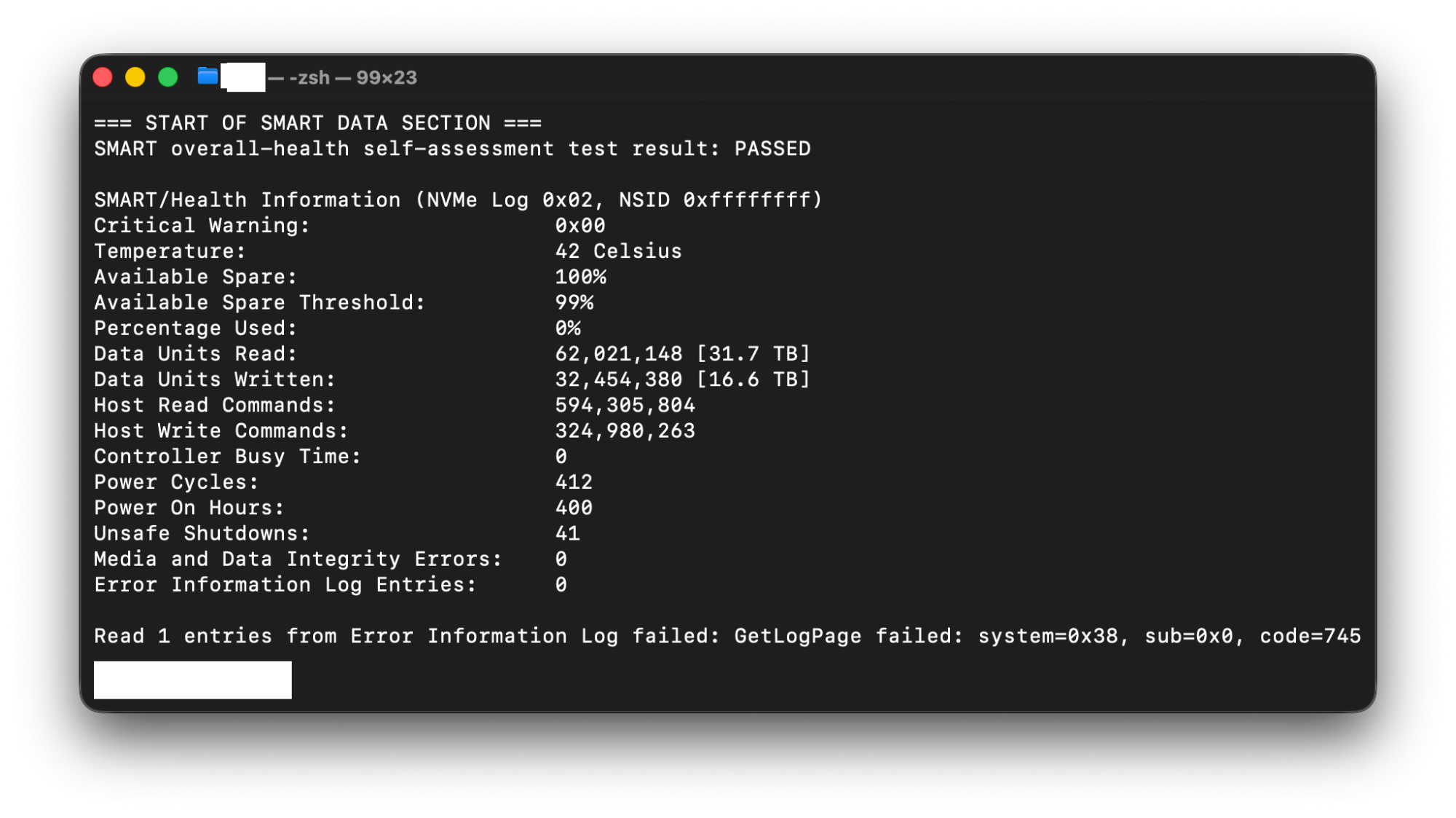Screen dimensions: 1456x818
Task: Click the green fullscreen button
Action: pyautogui.click(x=167, y=76)
